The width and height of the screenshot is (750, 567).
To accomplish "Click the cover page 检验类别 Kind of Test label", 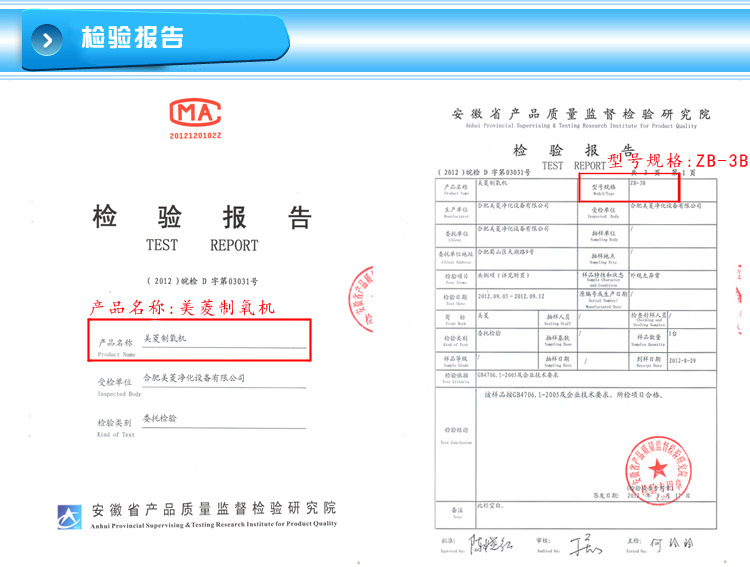I will point(116,428).
